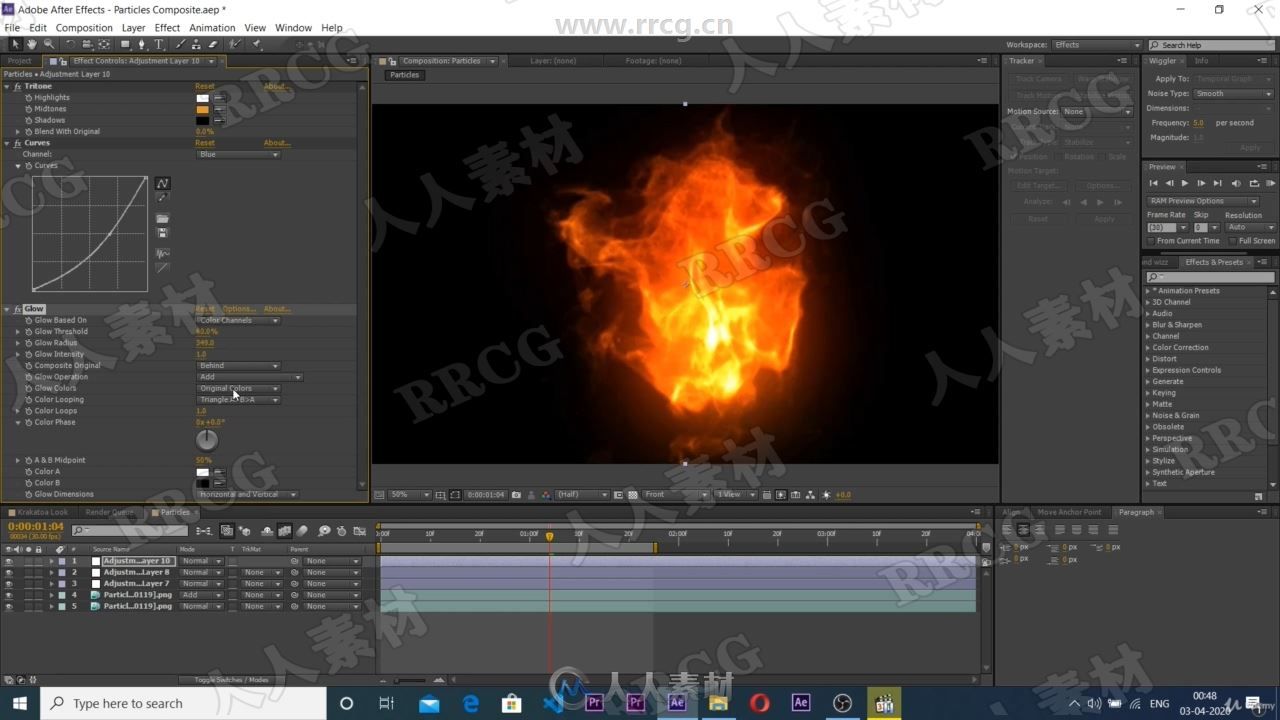Select the Puppet Pin tool
The height and width of the screenshot is (720, 1280).
[x=257, y=44]
